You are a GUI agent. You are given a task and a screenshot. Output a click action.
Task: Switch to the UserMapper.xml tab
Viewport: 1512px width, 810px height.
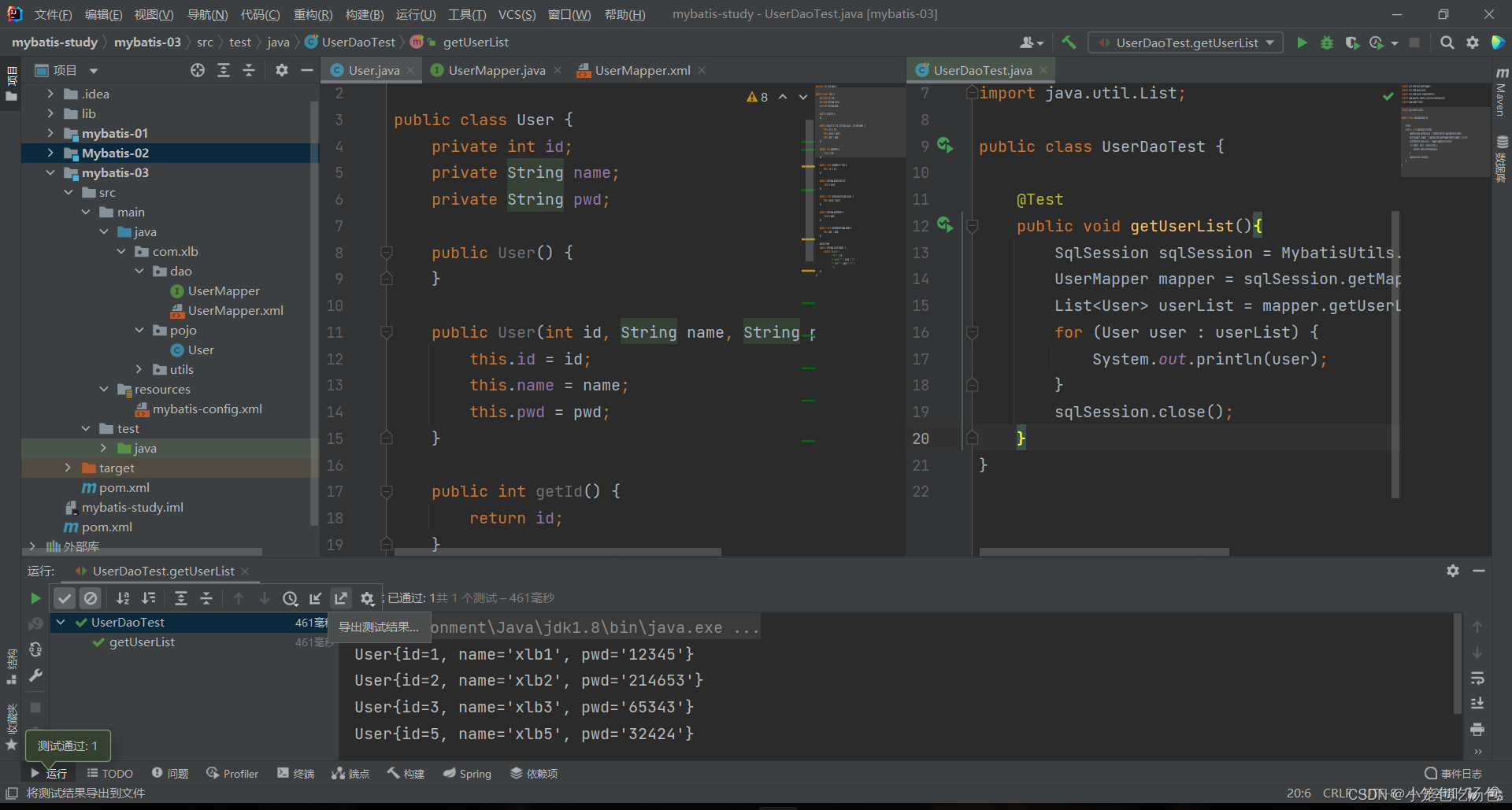(643, 70)
